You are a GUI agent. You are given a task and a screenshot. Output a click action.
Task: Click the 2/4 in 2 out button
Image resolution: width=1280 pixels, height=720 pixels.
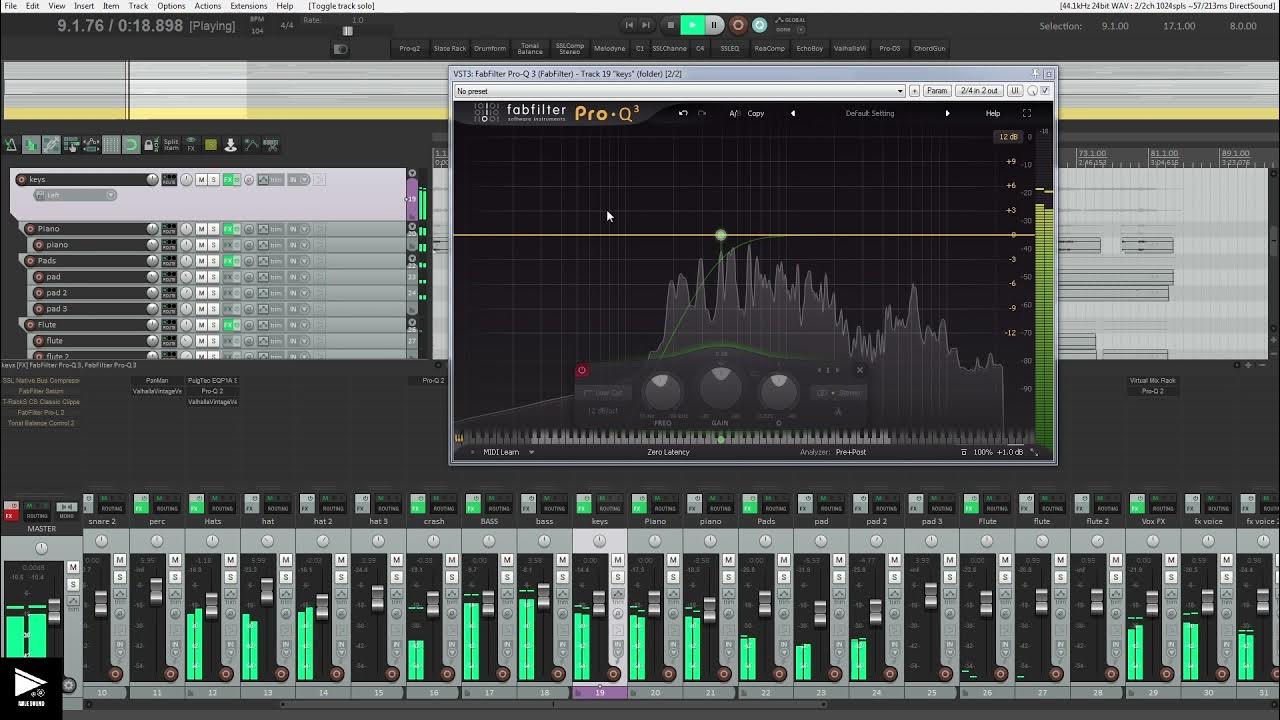[979, 91]
